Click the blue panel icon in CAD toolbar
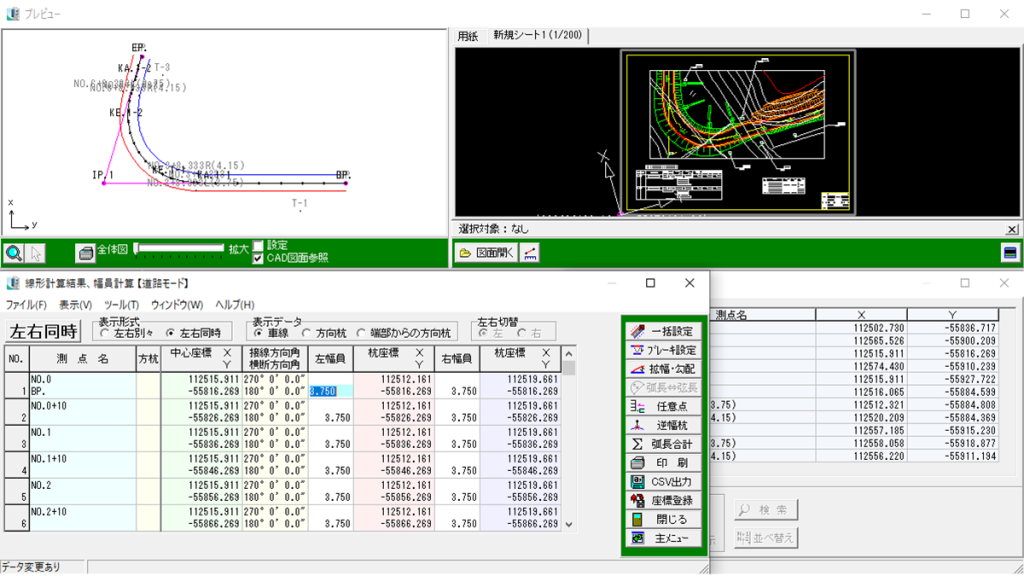This screenshot has height=576, width=1024. coord(1010,253)
